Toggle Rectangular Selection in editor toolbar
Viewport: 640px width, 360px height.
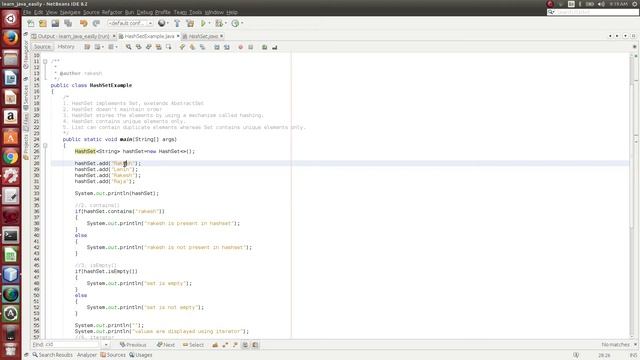[169, 47]
